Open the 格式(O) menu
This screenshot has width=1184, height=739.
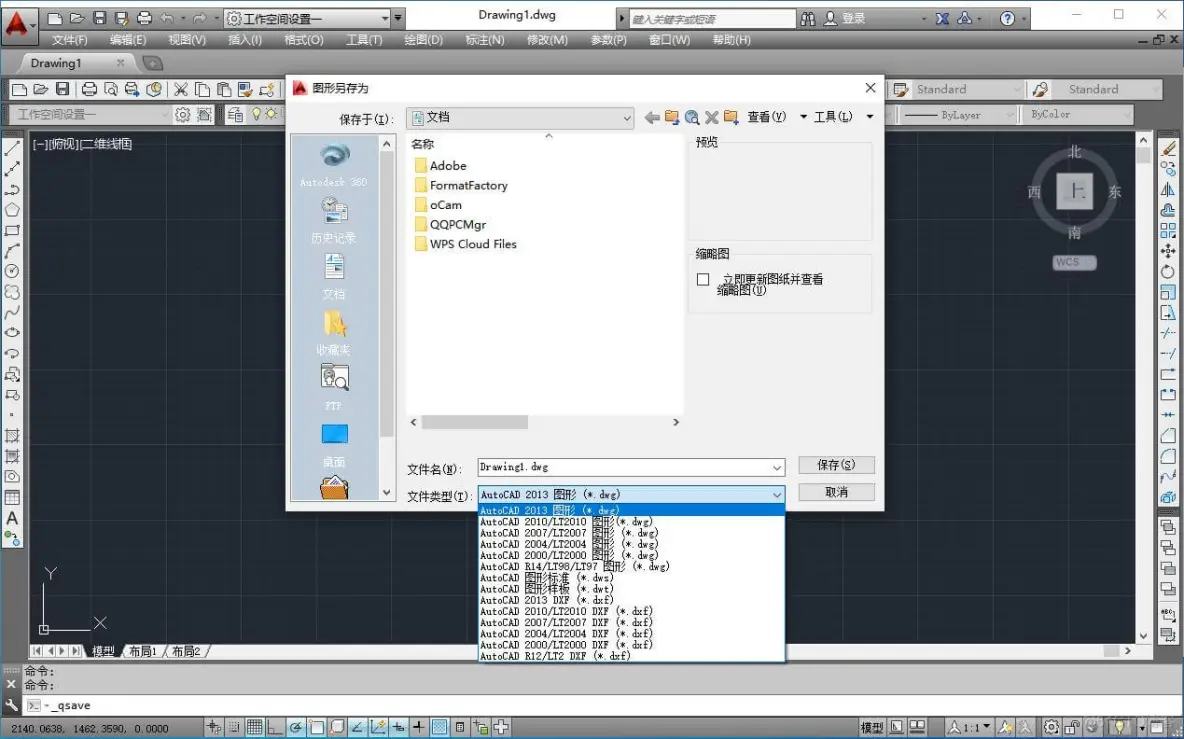[x=304, y=40]
